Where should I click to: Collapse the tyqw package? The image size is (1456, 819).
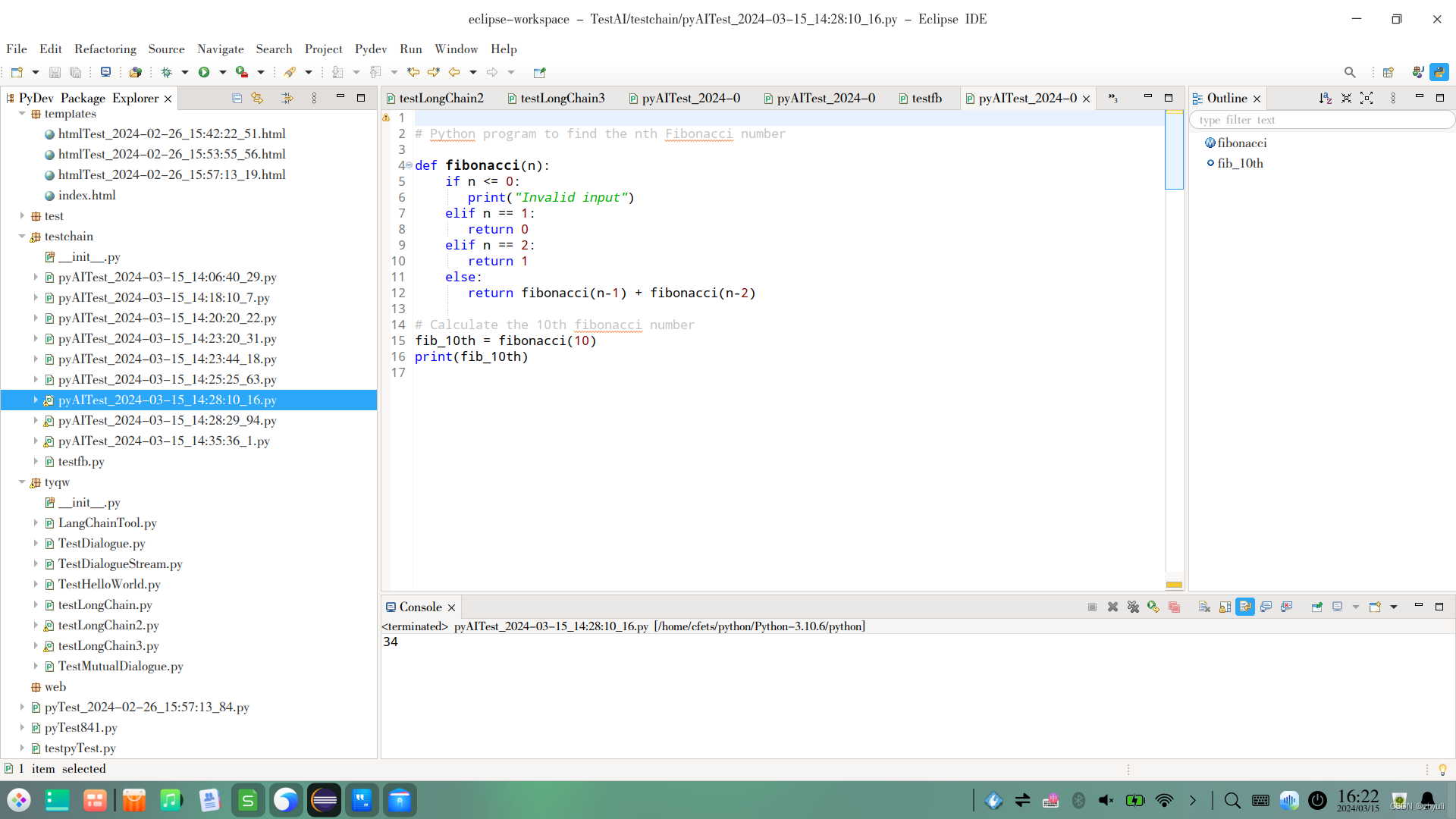22,482
